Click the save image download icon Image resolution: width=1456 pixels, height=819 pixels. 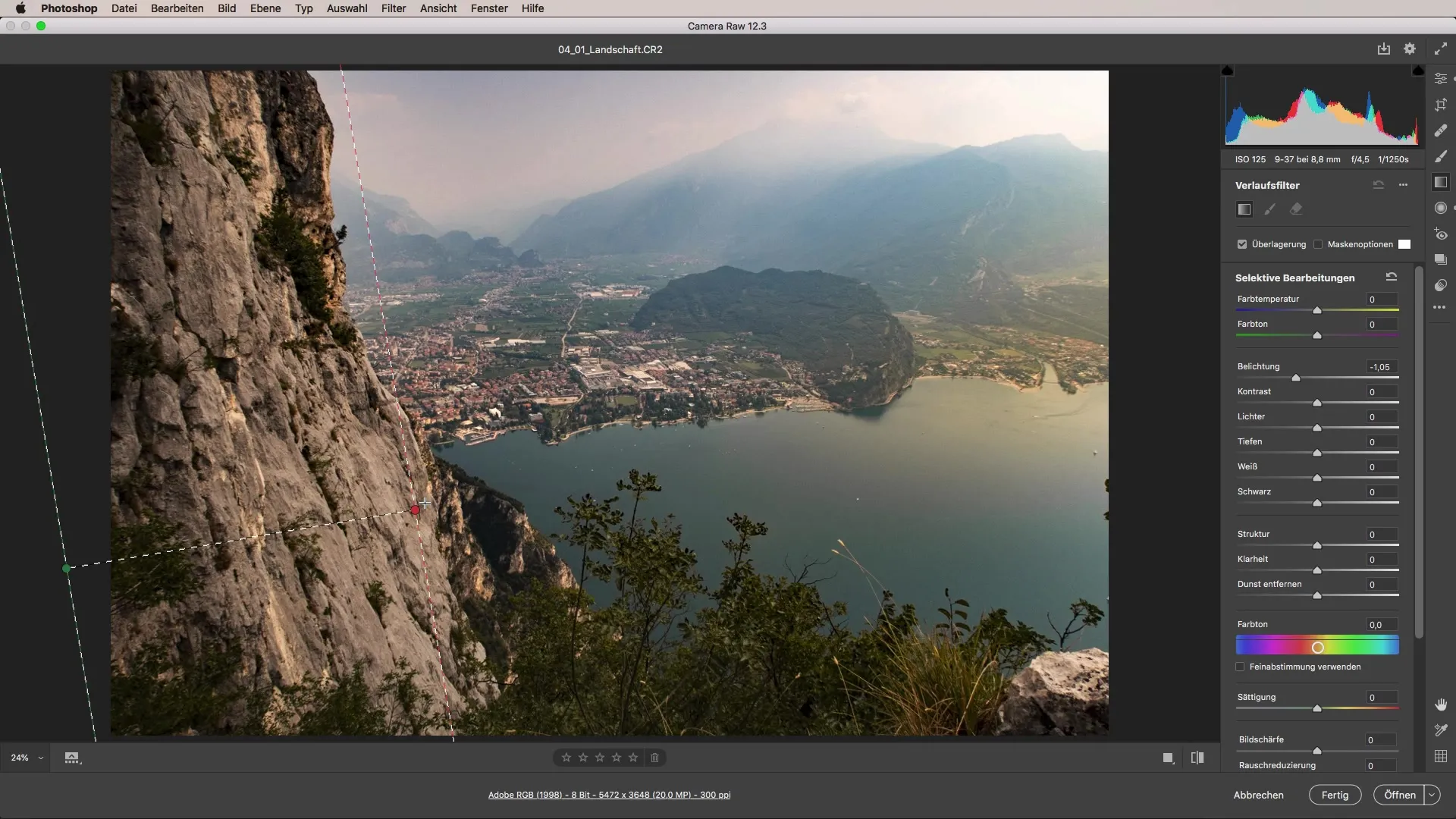[1384, 49]
